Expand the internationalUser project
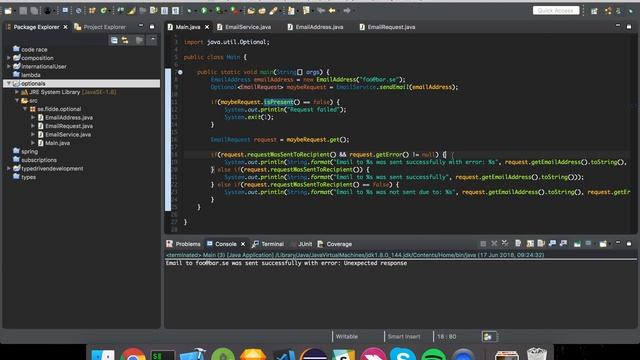The image size is (640, 360). click(x=9, y=67)
